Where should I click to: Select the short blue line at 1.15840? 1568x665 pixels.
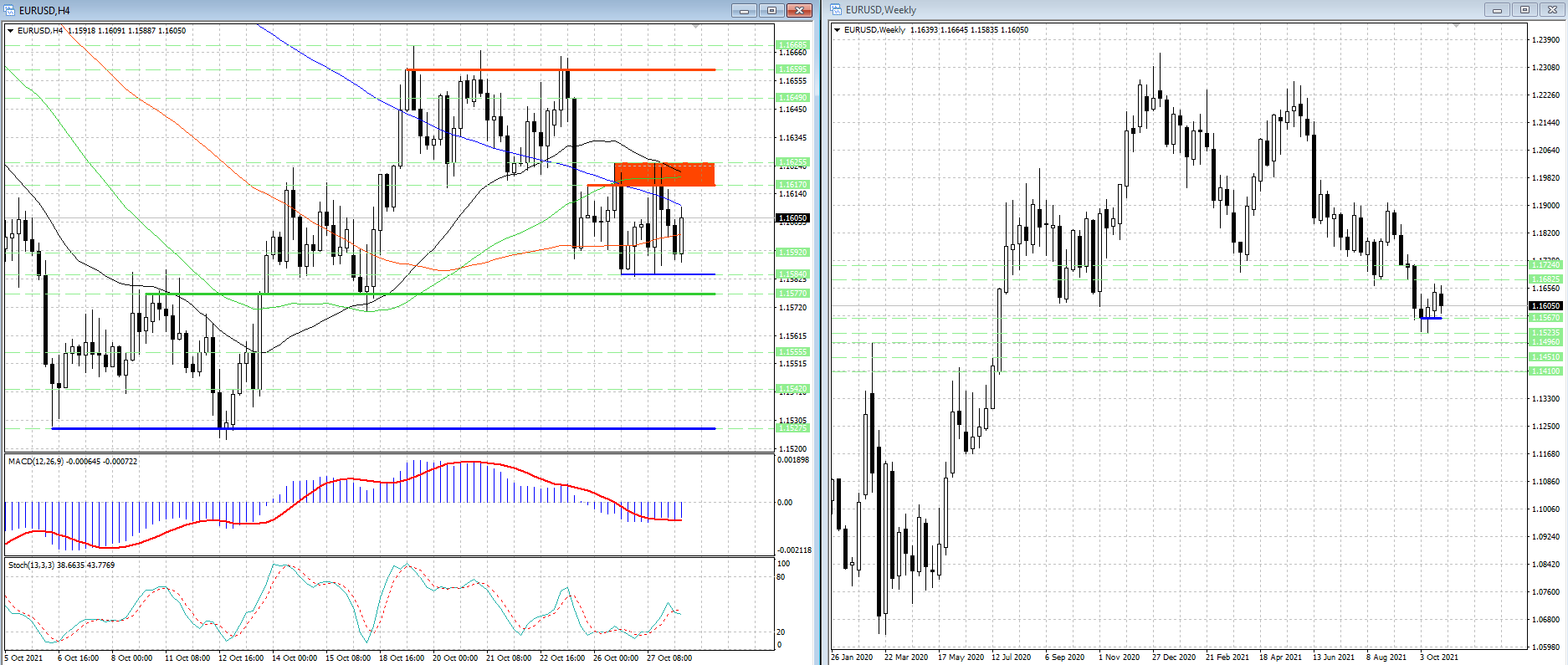point(668,274)
